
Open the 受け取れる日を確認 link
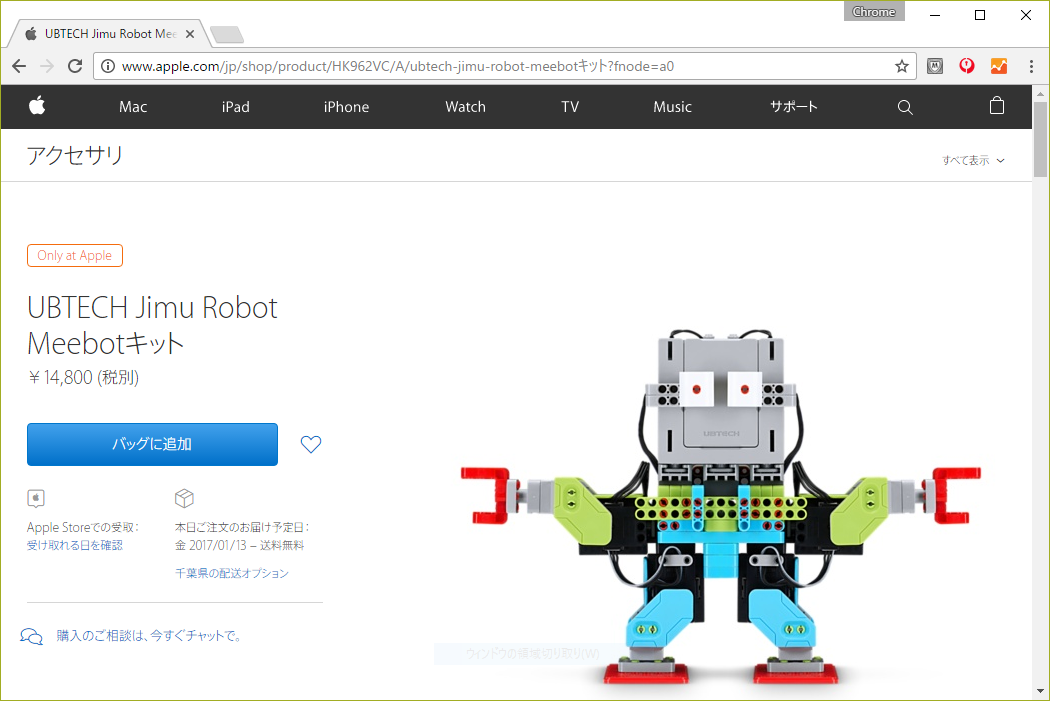point(75,545)
